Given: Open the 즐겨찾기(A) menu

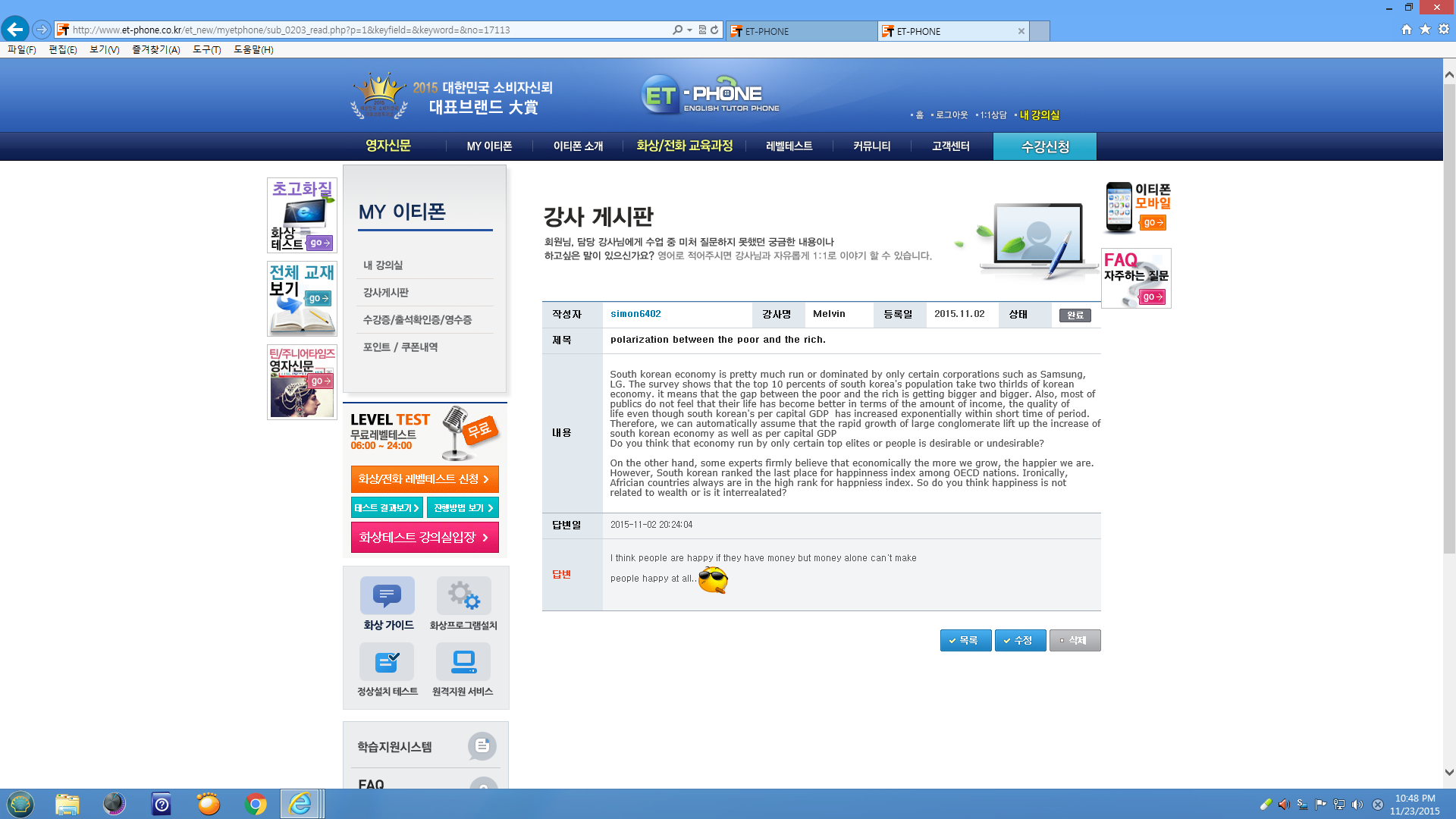Looking at the screenshot, I should [155, 50].
